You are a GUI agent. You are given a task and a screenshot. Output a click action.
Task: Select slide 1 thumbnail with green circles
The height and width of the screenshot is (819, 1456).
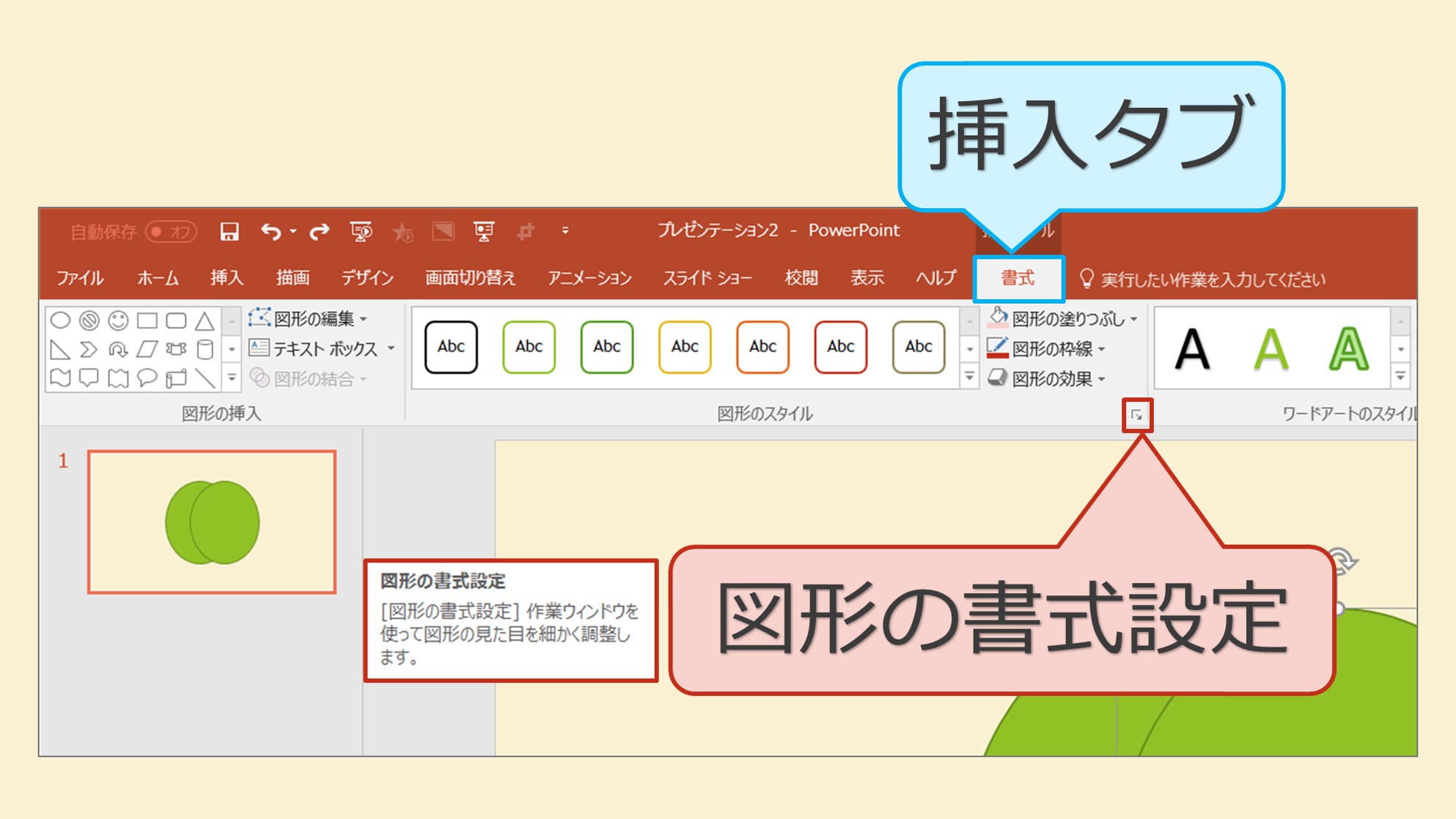coord(212,522)
